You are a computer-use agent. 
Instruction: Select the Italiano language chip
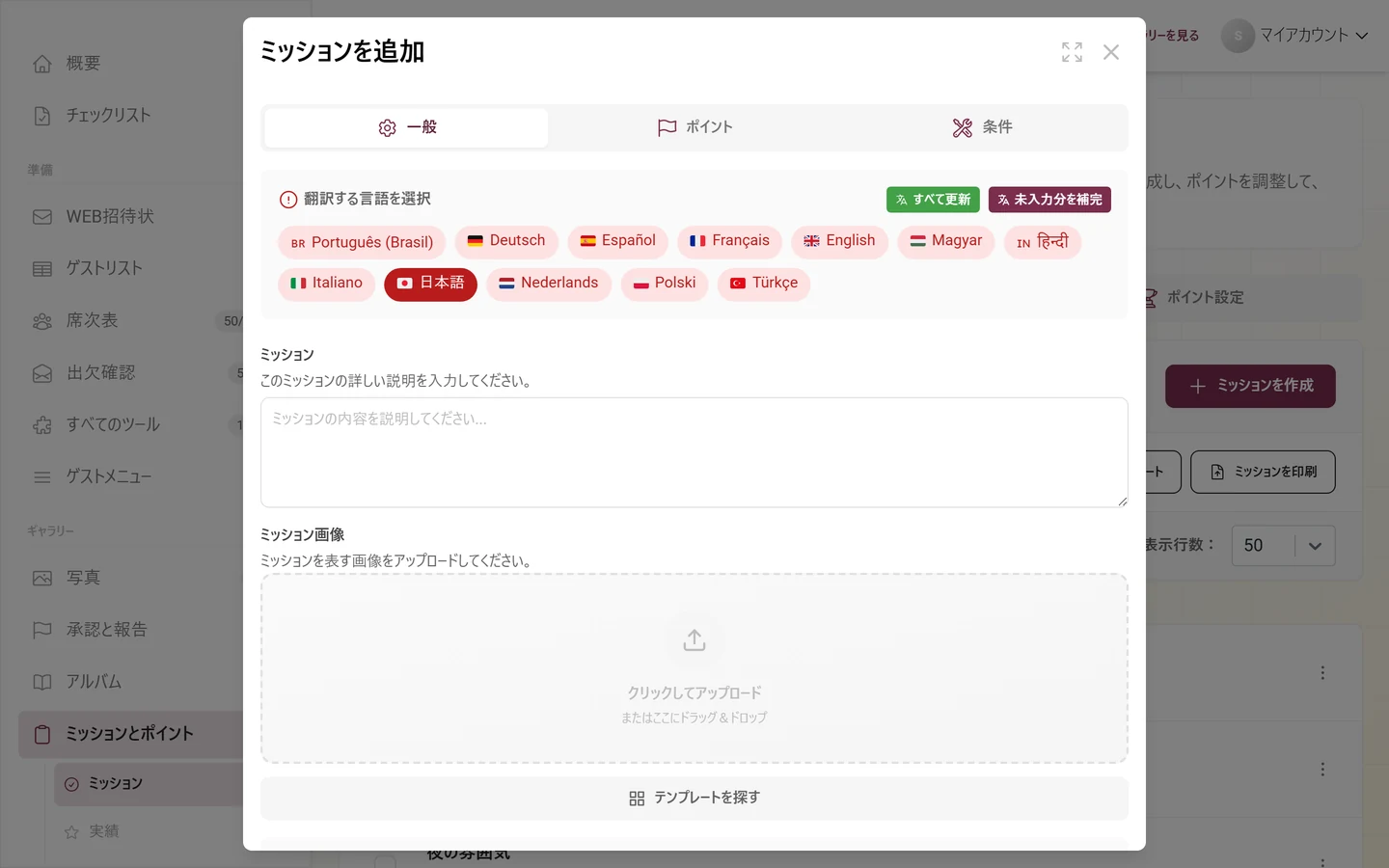click(x=326, y=284)
